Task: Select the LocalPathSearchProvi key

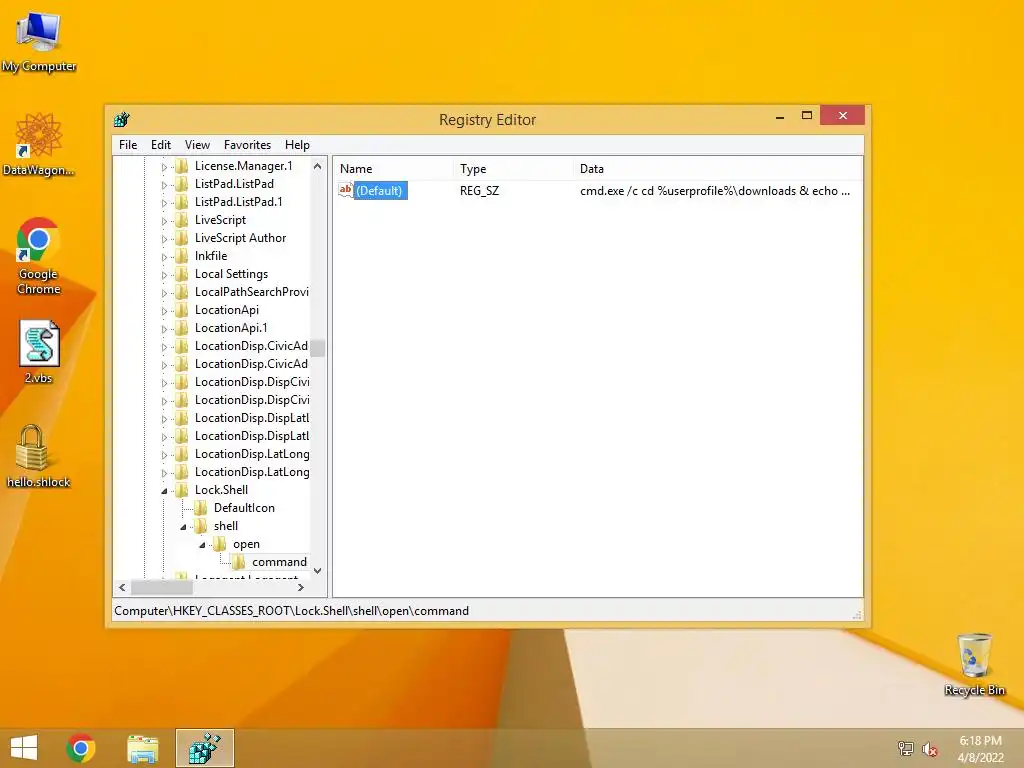Action: [x=251, y=292]
